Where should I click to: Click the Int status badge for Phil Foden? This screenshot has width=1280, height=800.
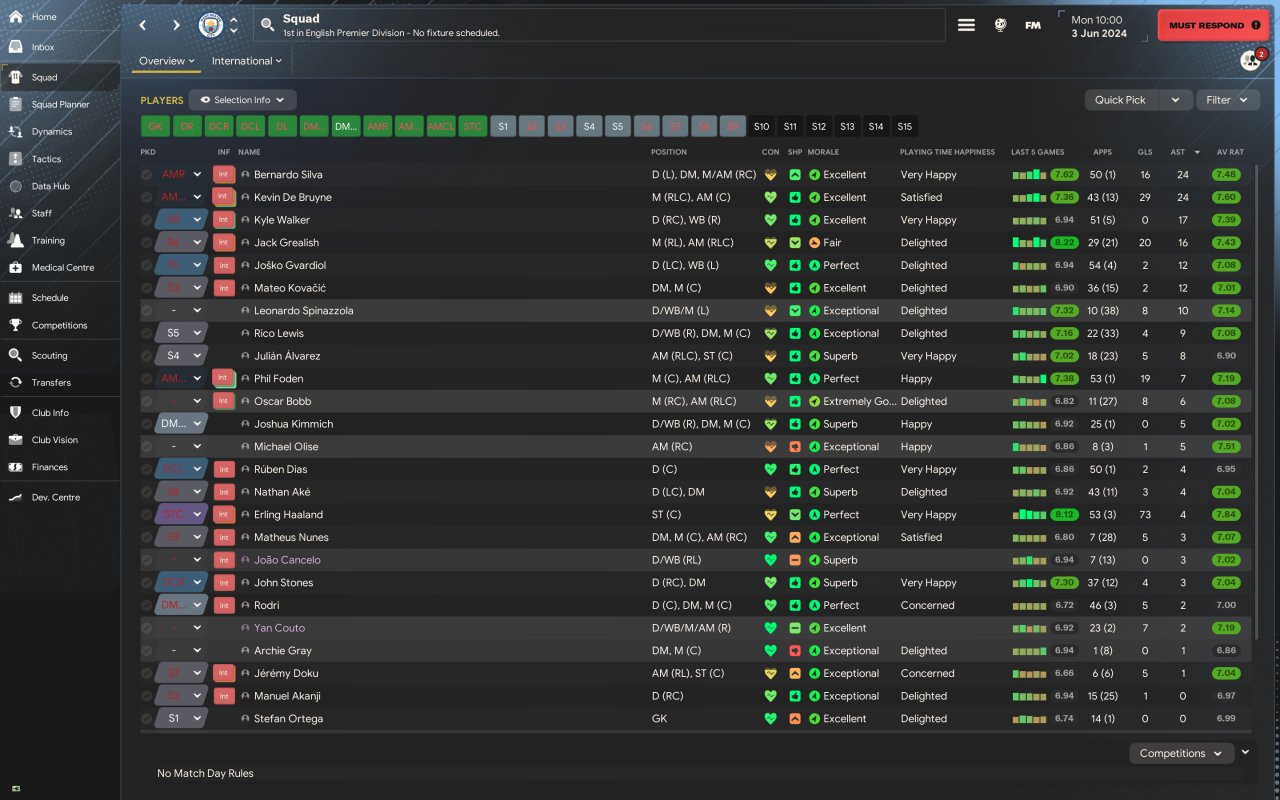pos(224,378)
